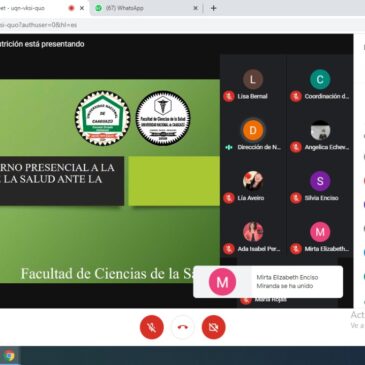Click muted mic icon beside Angelica Echev...
This screenshot has width=365, height=365.
click(x=295, y=147)
